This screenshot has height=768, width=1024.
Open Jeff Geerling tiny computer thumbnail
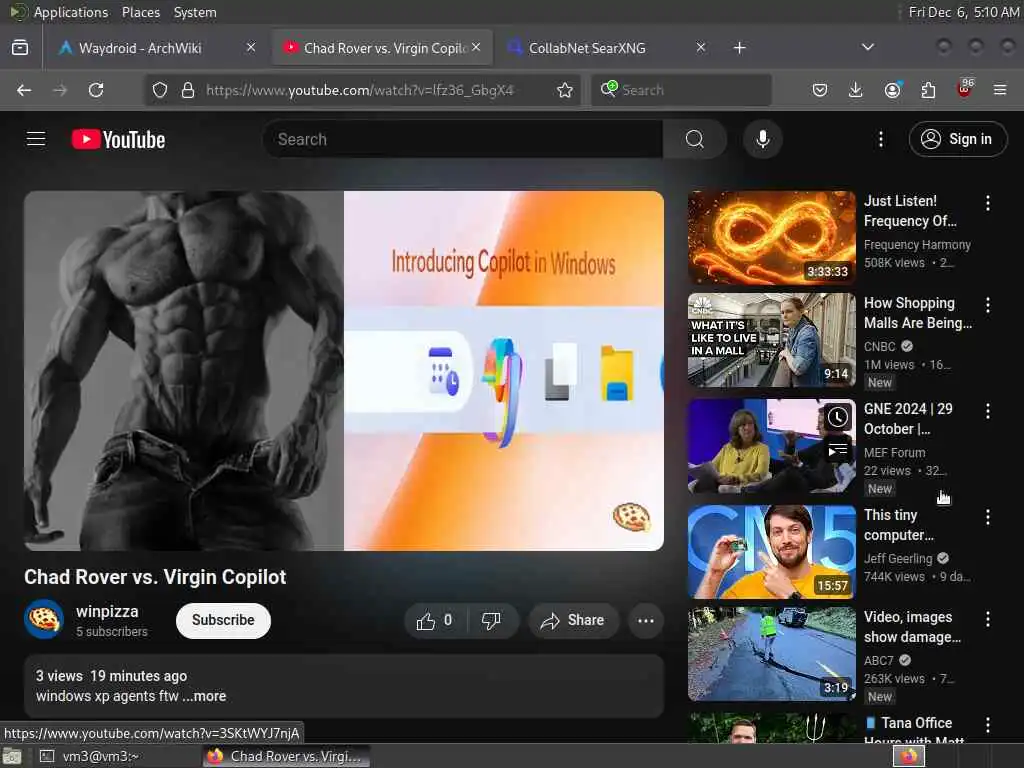pos(771,552)
